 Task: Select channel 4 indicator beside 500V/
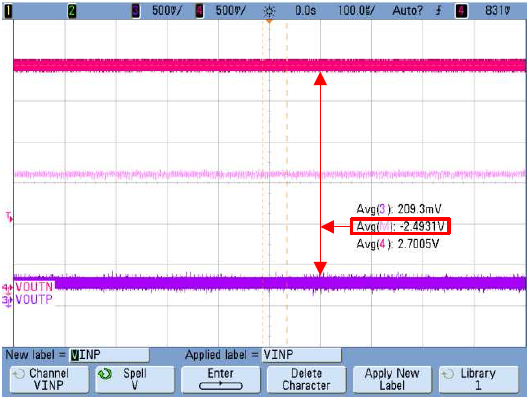point(200,11)
